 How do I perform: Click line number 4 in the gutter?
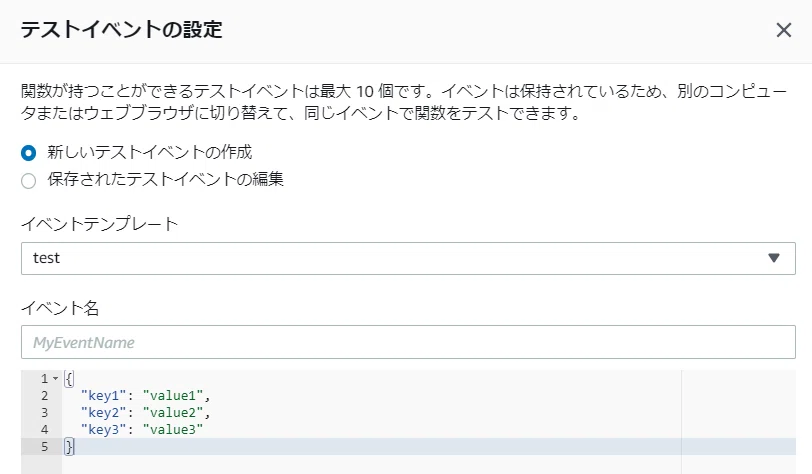point(45,429)
